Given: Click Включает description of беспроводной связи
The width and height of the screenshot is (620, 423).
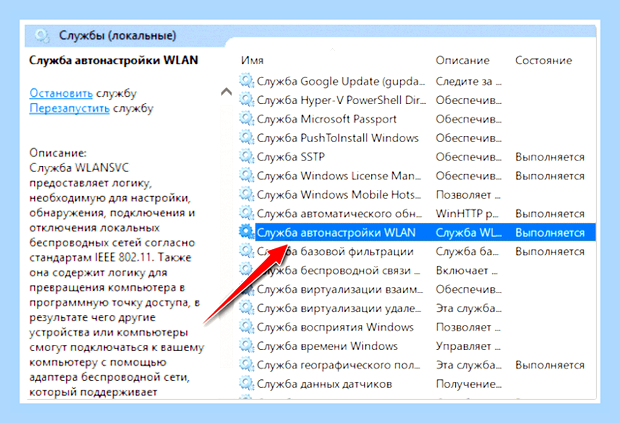Looking at the screenshot, I should 467,270.
